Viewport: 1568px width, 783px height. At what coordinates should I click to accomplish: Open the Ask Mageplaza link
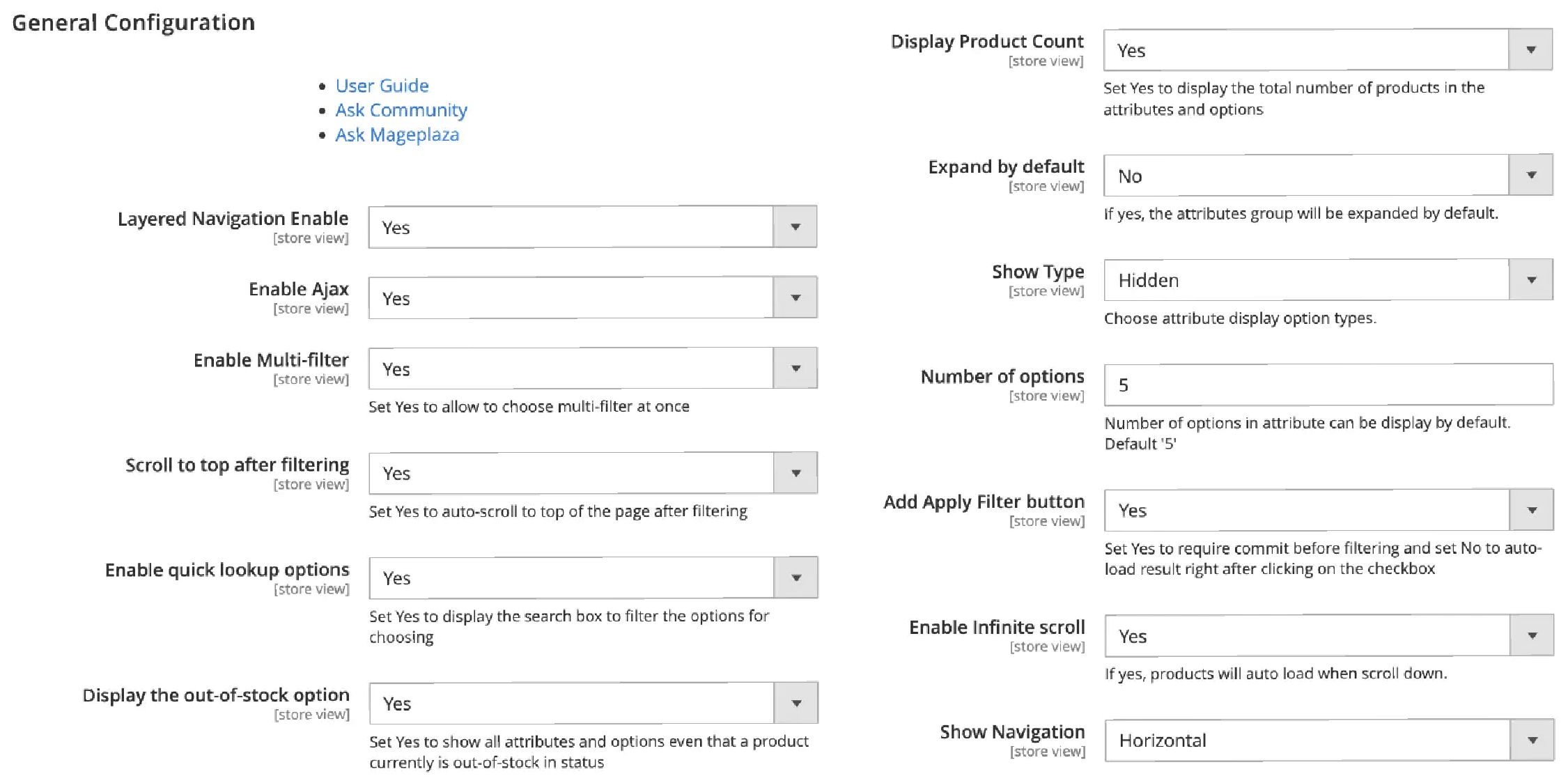click(x=397, y=134)
